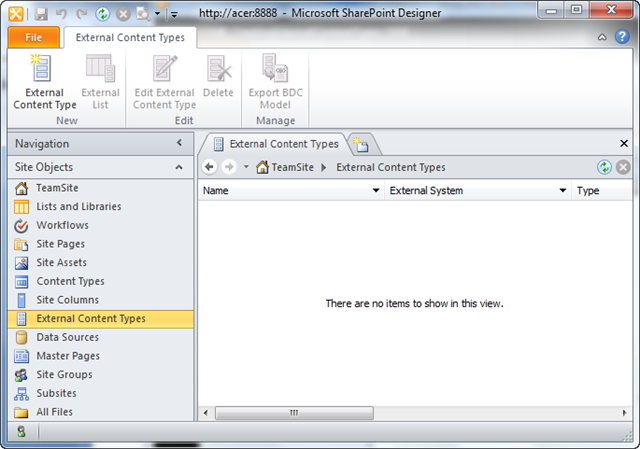Open Data Sources in the navigation pane
This screenshot has height=449, width=640.
100,338
